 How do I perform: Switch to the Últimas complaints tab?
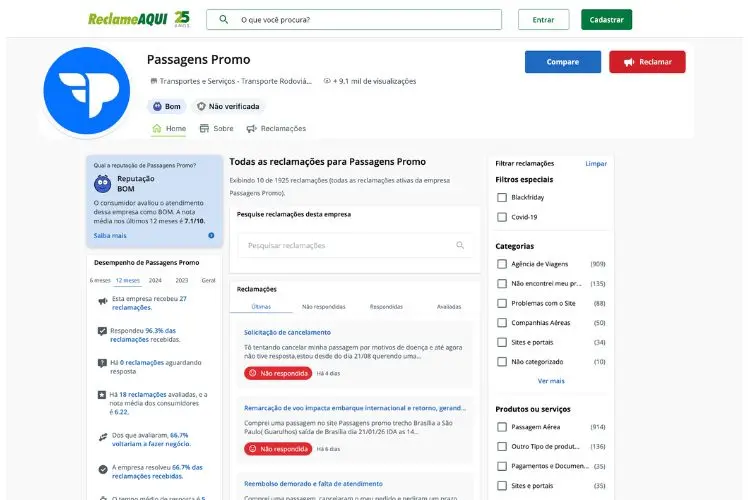[261, 306]
